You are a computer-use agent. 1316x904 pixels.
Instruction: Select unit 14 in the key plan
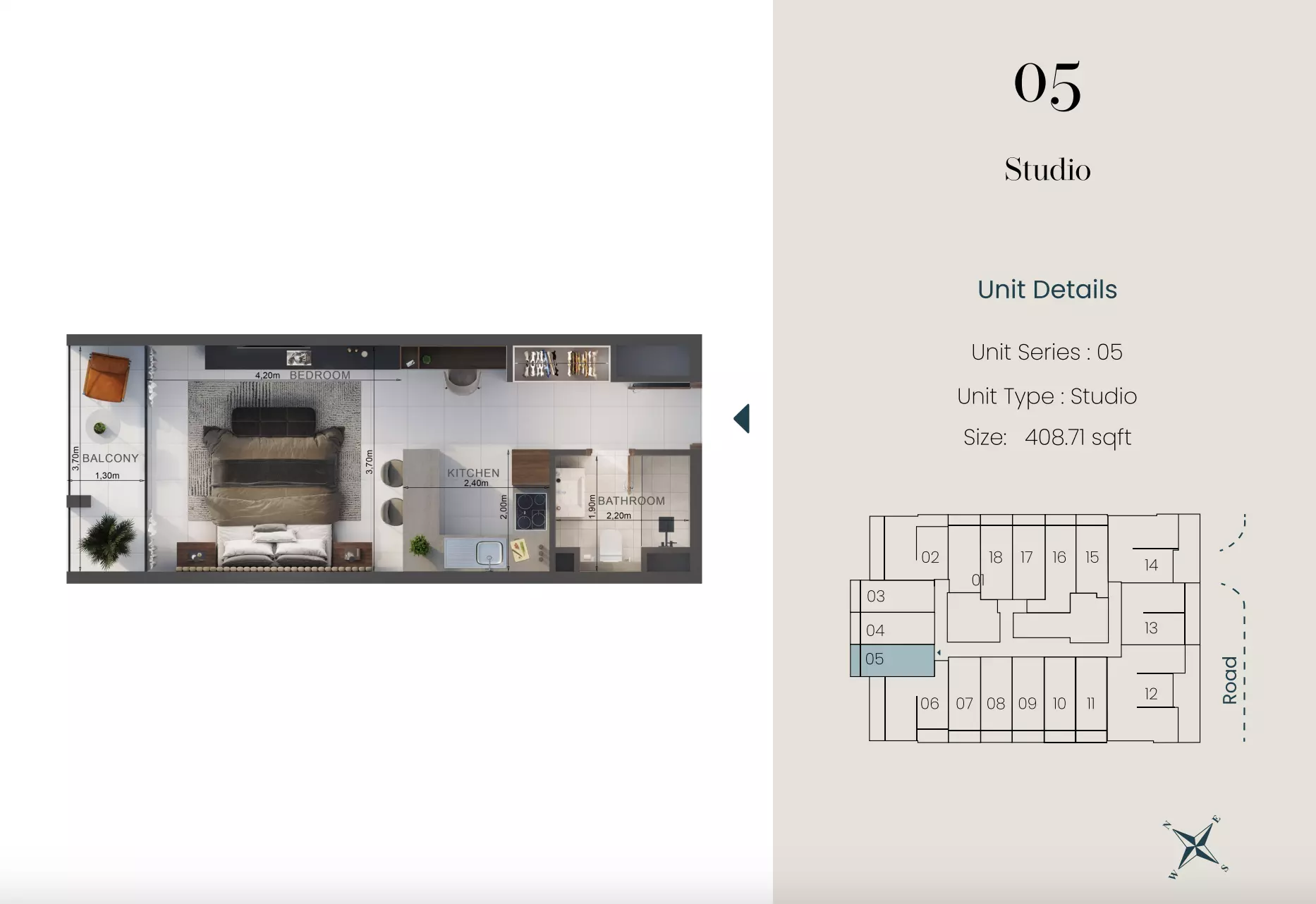click(x=1151, y=565)
